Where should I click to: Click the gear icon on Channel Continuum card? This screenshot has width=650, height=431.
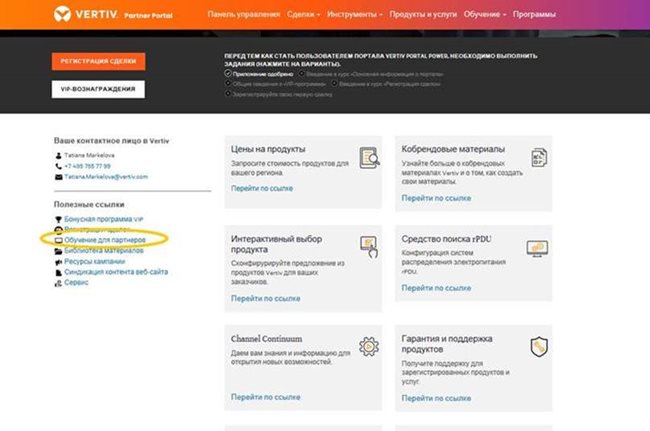tap(369, 346)
